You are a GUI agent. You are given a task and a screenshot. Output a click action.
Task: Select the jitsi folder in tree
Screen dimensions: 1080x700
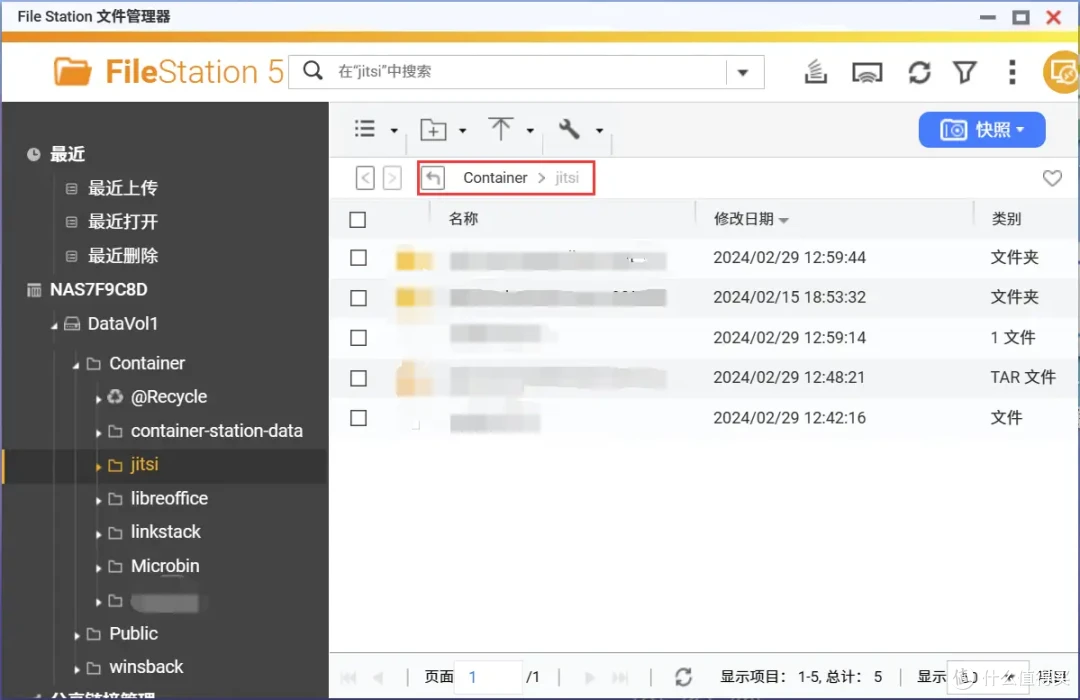pos(144,464)
